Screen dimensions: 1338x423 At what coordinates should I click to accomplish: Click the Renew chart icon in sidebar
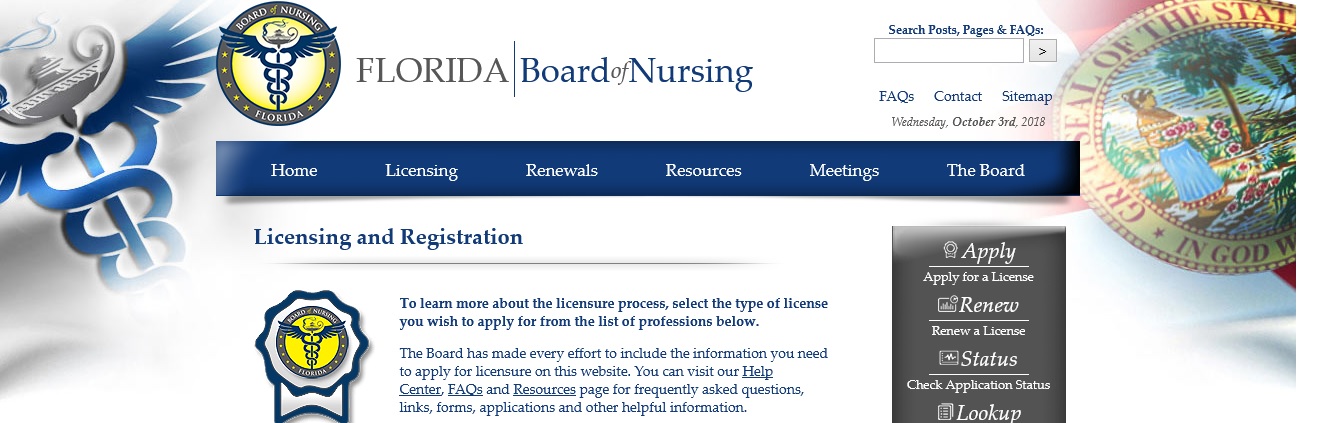coord(947,304)
